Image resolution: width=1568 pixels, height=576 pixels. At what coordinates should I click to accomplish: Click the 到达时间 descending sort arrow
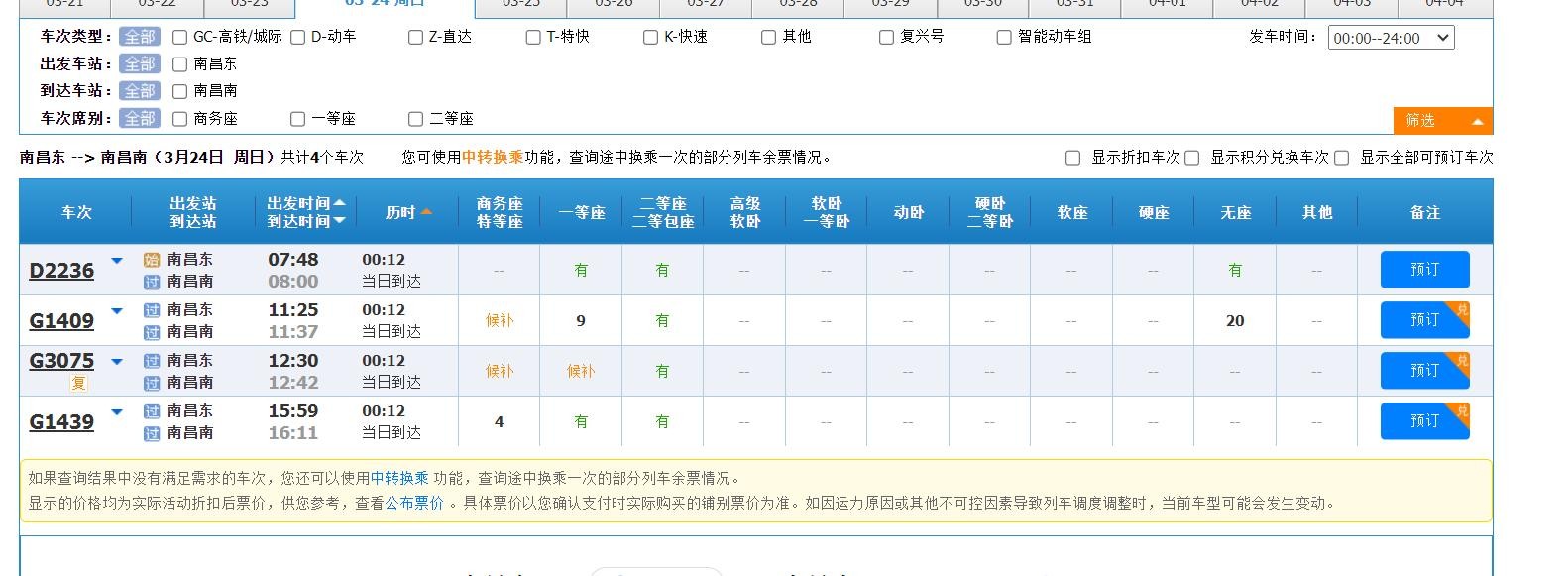click(x=340, y=221)
